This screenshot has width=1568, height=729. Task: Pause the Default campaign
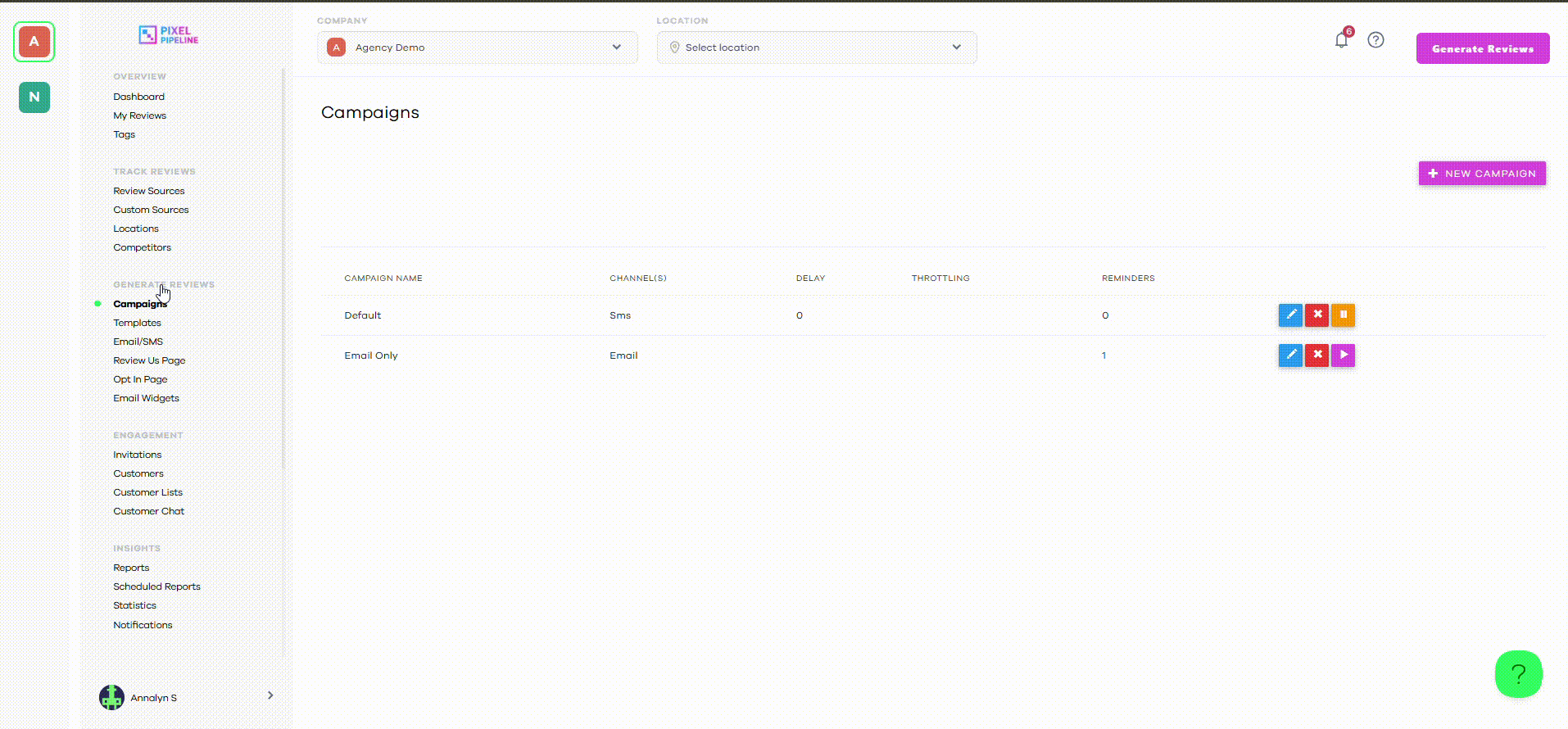click(1343, 315)
